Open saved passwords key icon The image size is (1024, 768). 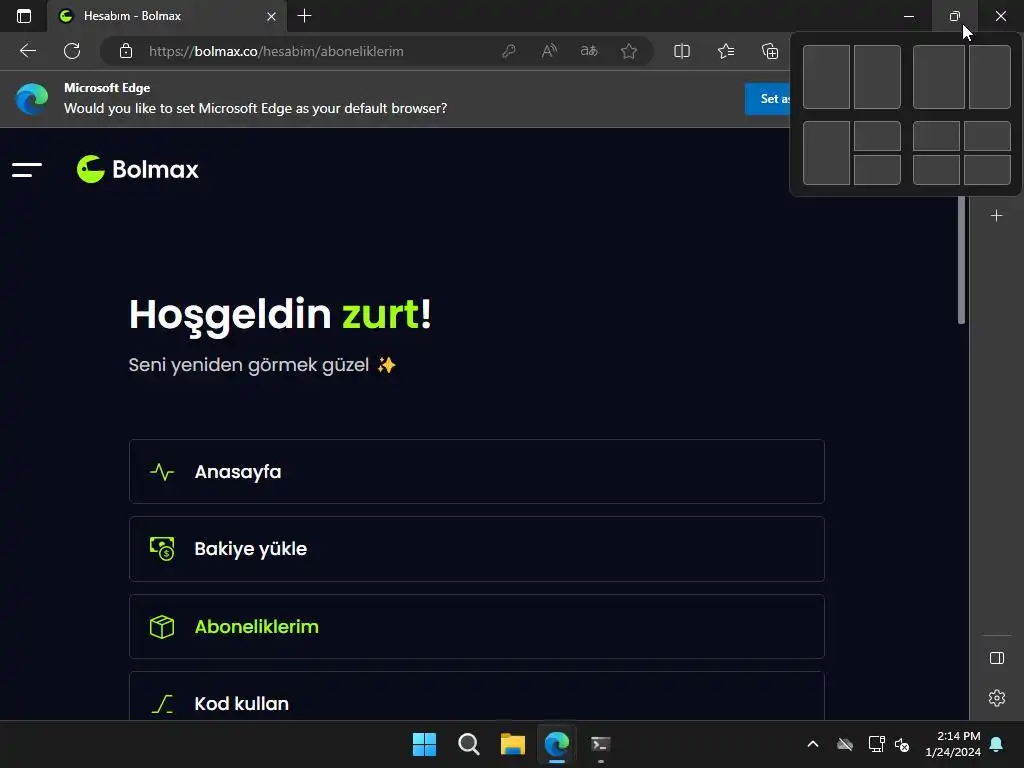[509, 51]
